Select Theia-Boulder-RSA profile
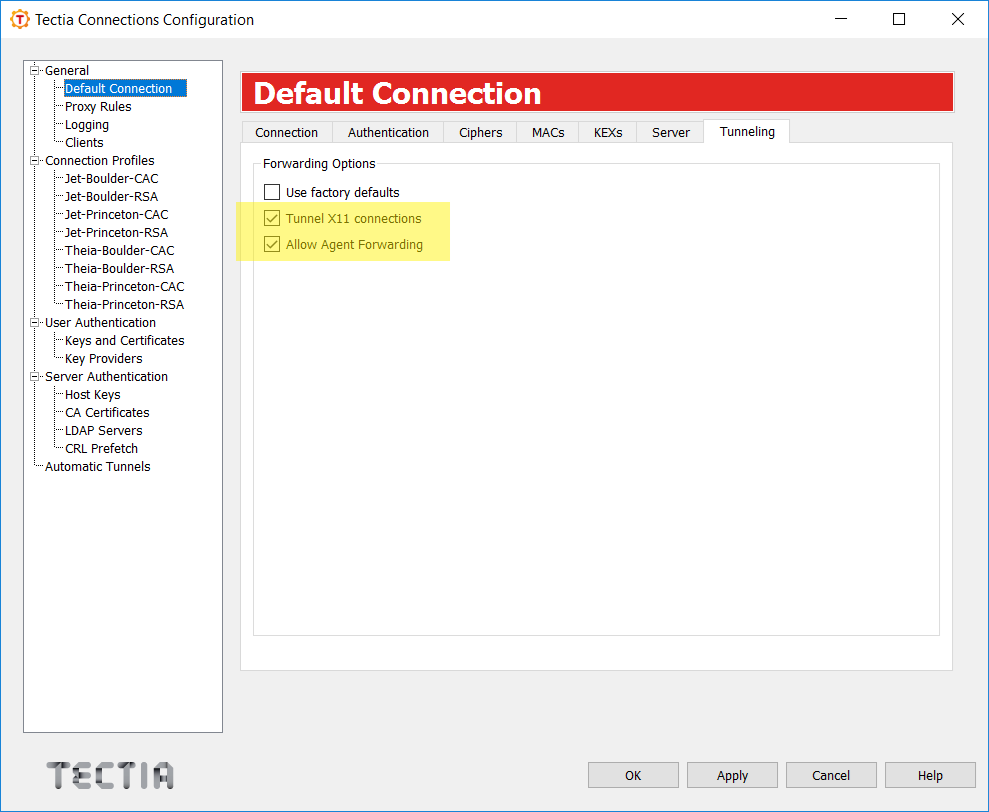 coord(119,269)
